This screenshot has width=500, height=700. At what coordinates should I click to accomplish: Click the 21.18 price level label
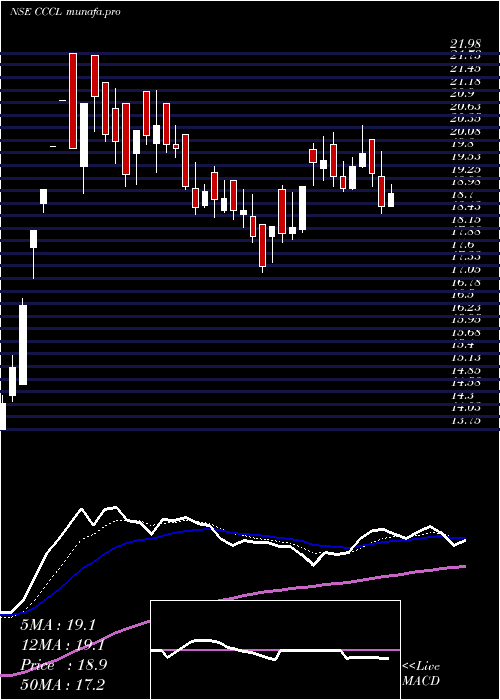465,82
